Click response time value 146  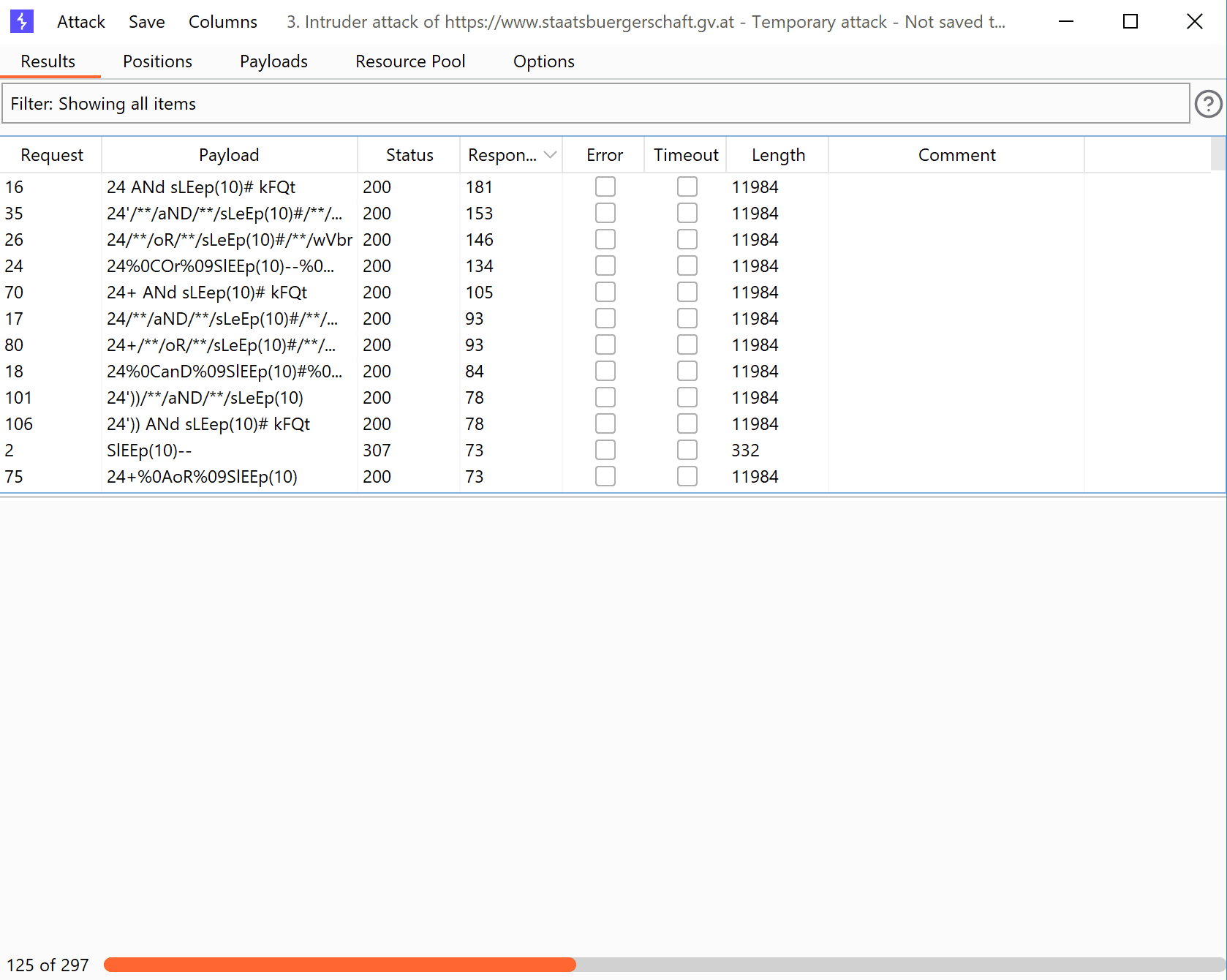(x=479, y=240)
